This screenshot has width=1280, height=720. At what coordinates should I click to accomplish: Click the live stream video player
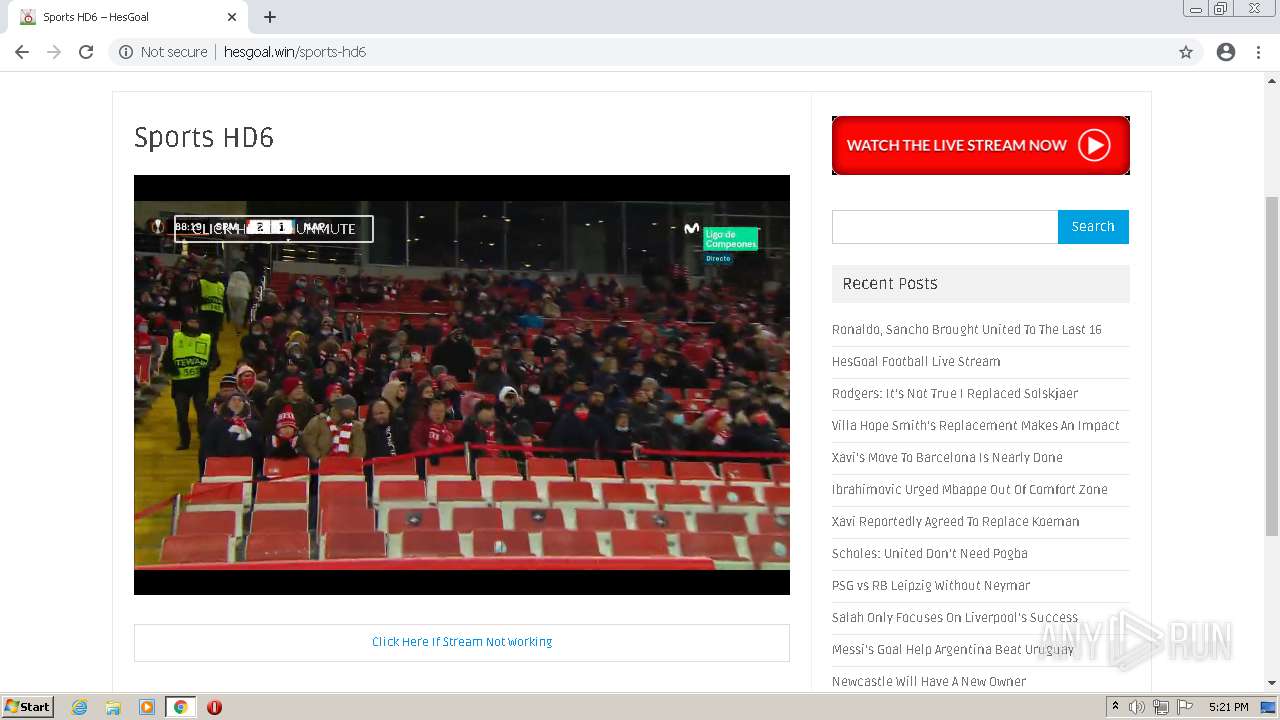[x=462, y=385]
